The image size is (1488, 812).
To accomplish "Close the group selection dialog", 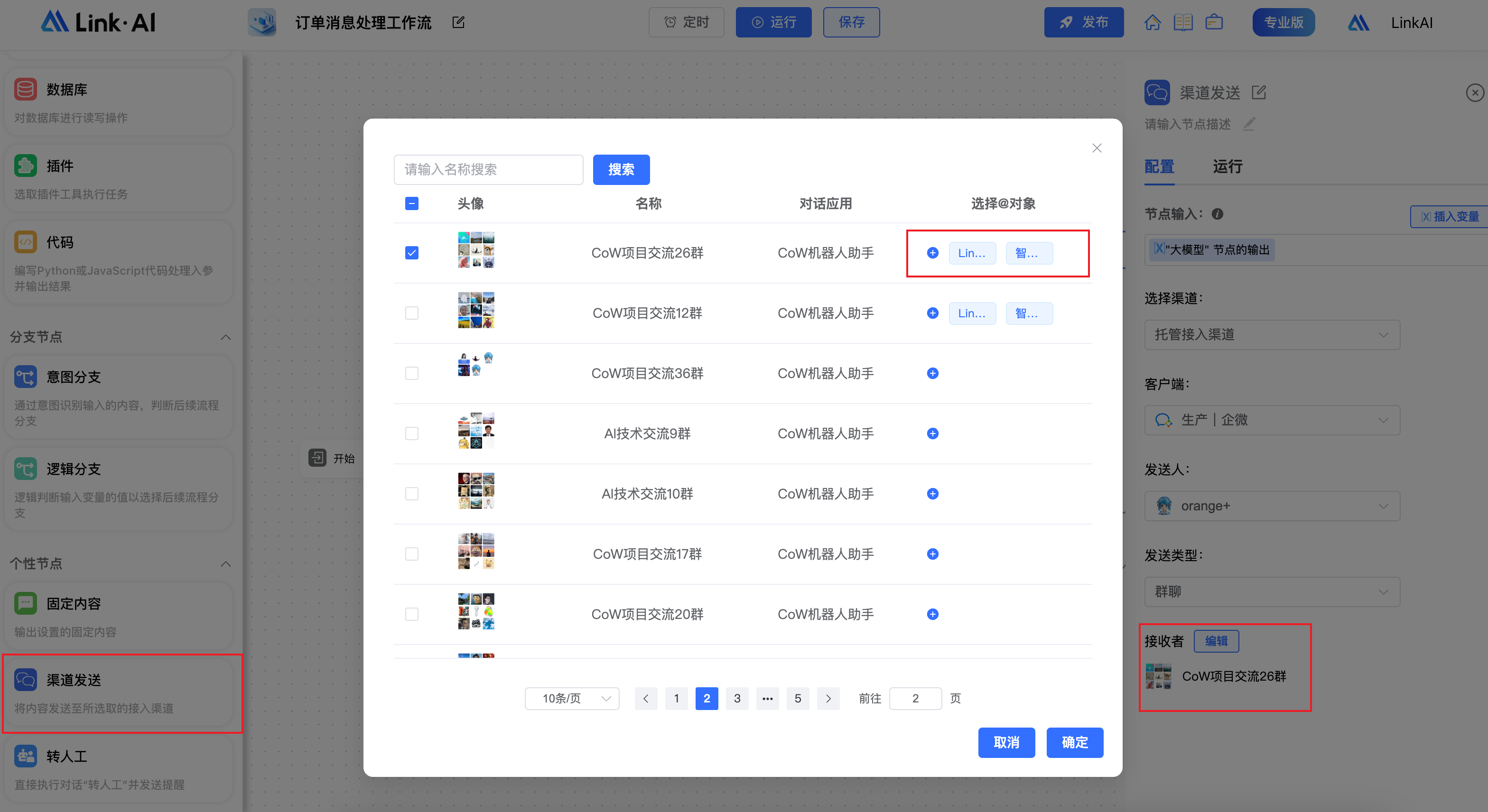I will coord(1097,148).
